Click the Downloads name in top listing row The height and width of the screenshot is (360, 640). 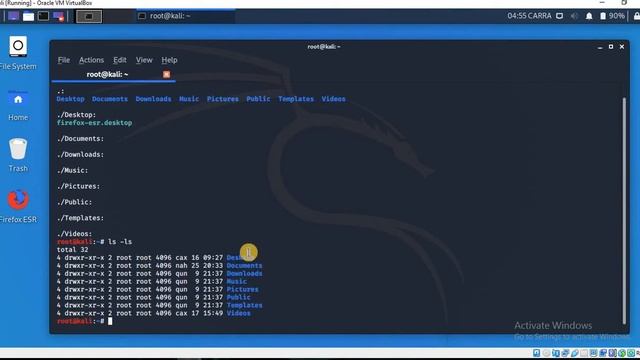click(153, 99)
